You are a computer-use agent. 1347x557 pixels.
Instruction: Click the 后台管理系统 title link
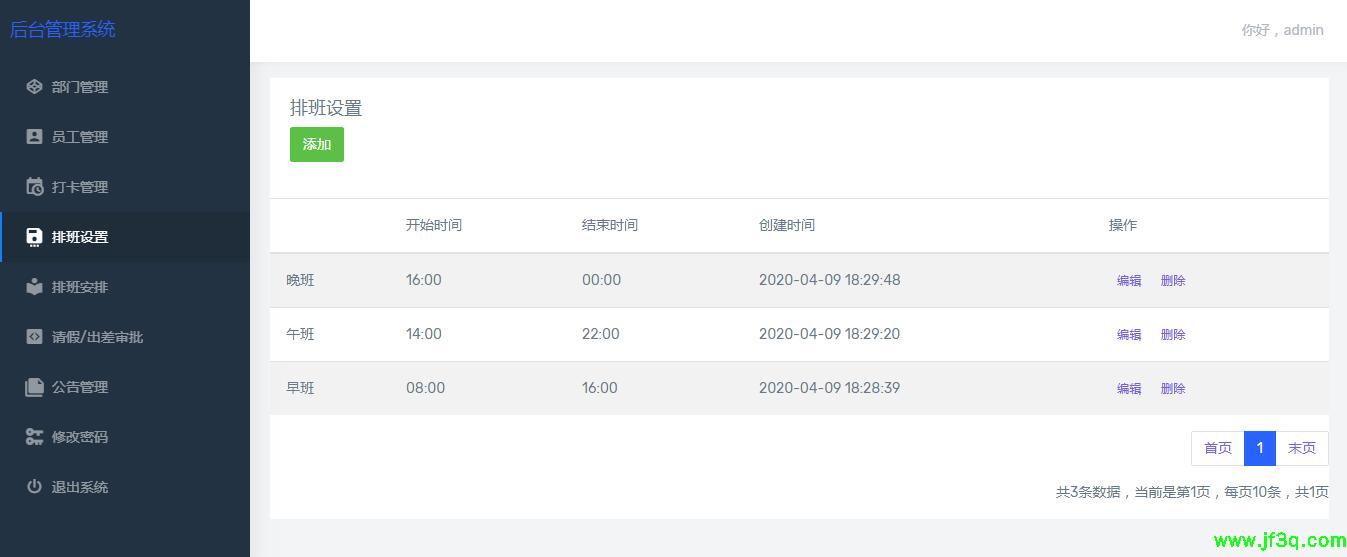pyautogui.click(x=63, y=30)
